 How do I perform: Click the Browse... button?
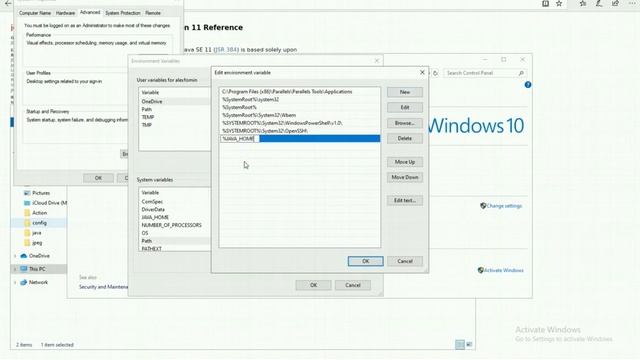(x=404, y=123)
